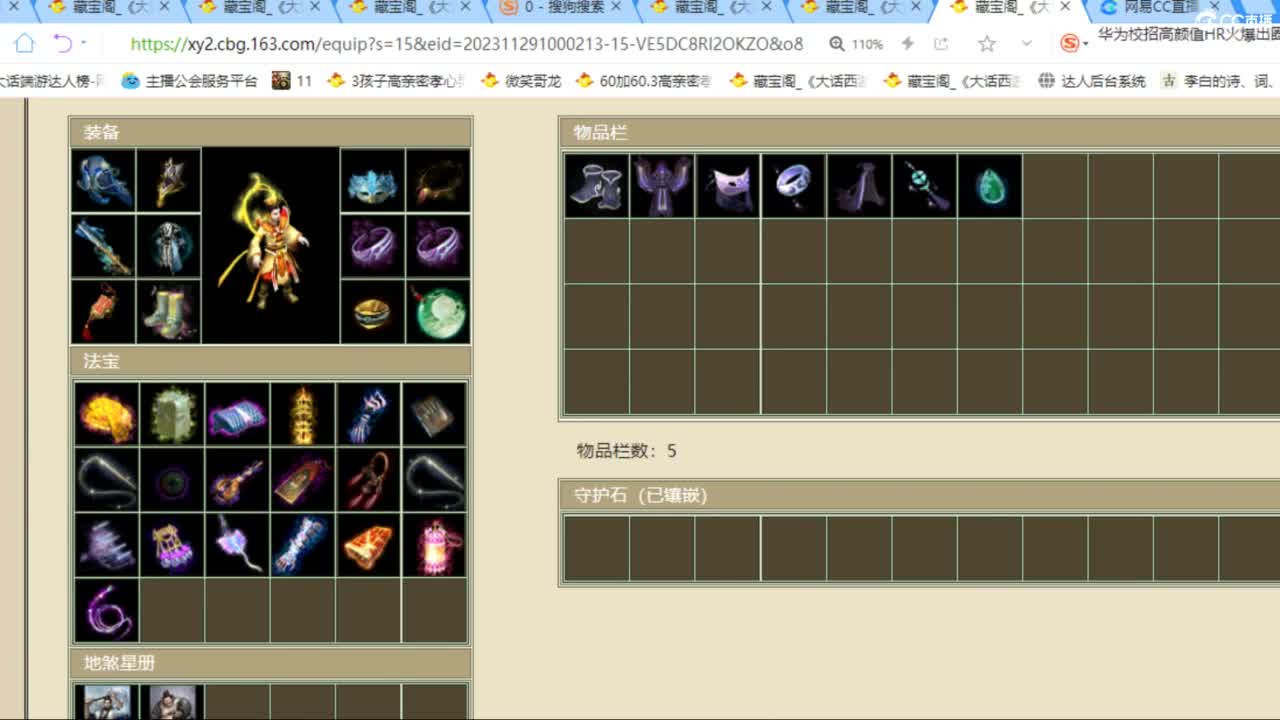This screenshot has height=720, width=1280.
Task: Inspect the green stone tablet 法宝
Action: (x=172, y=414)
